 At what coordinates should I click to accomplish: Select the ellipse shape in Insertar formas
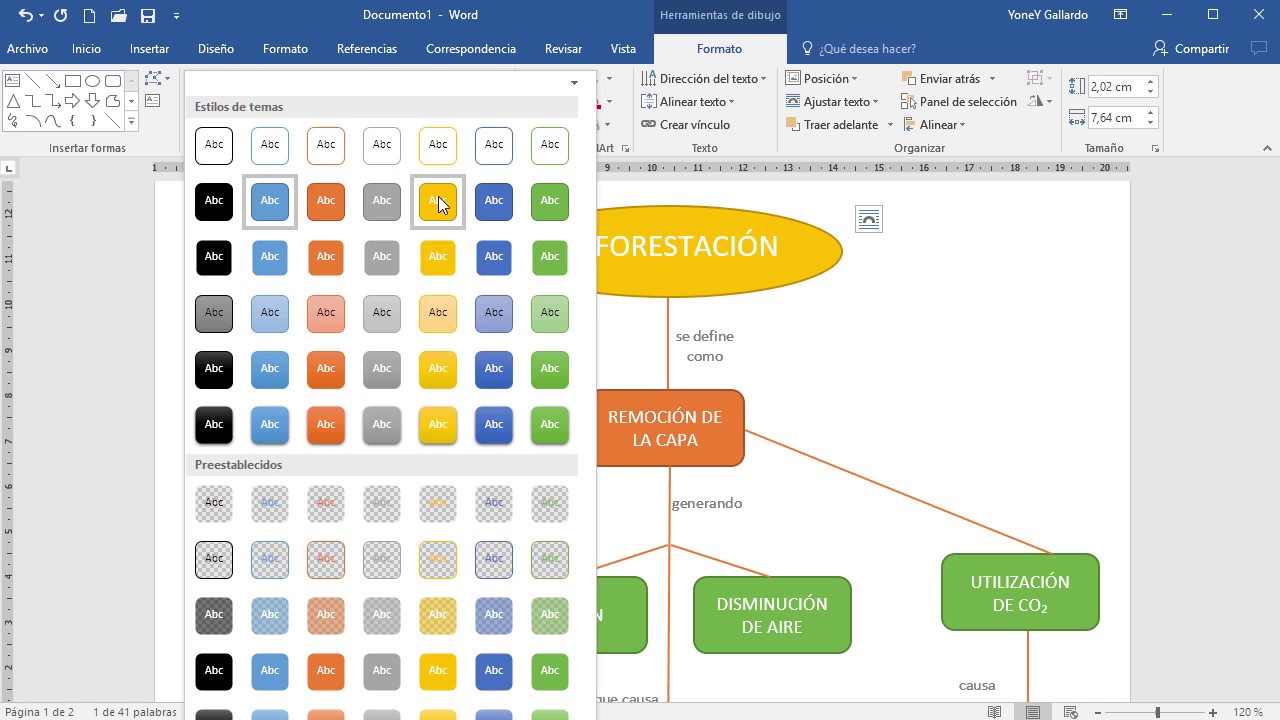coord(92,81)
